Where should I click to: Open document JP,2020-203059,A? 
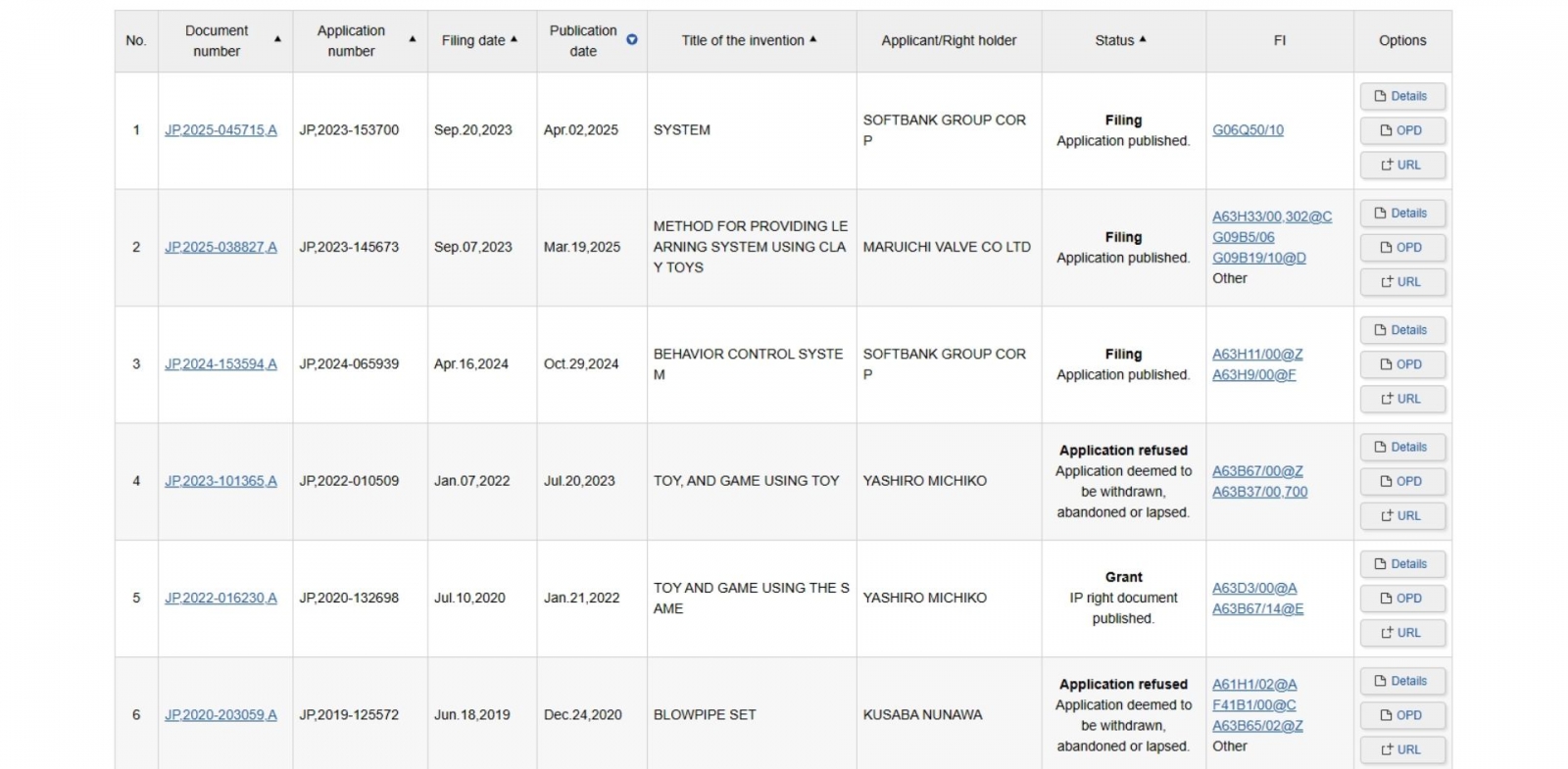click(220, 715)
